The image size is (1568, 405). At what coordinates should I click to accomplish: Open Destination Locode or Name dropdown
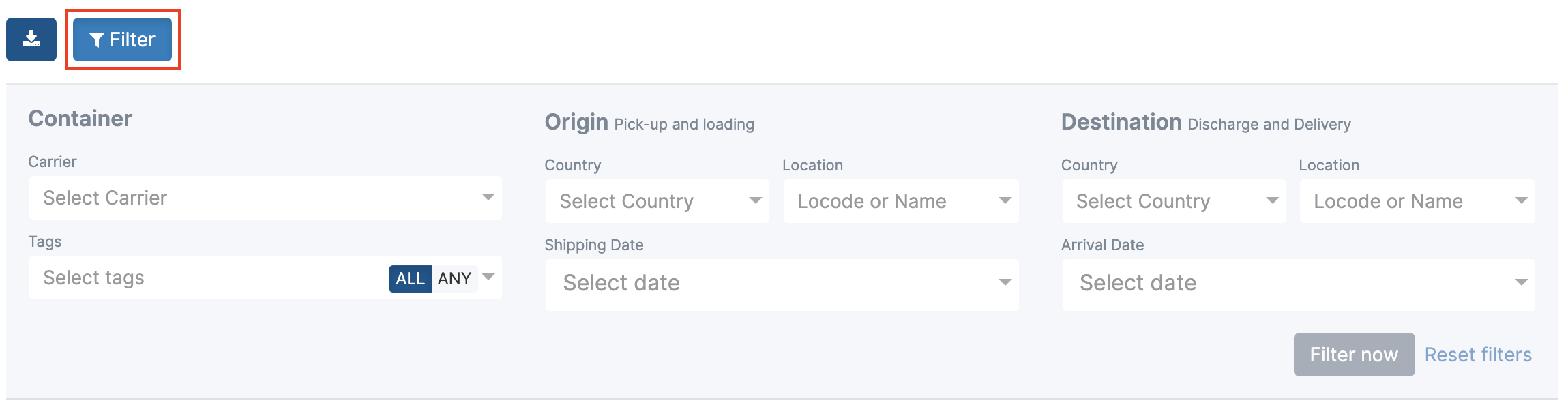1417,201
